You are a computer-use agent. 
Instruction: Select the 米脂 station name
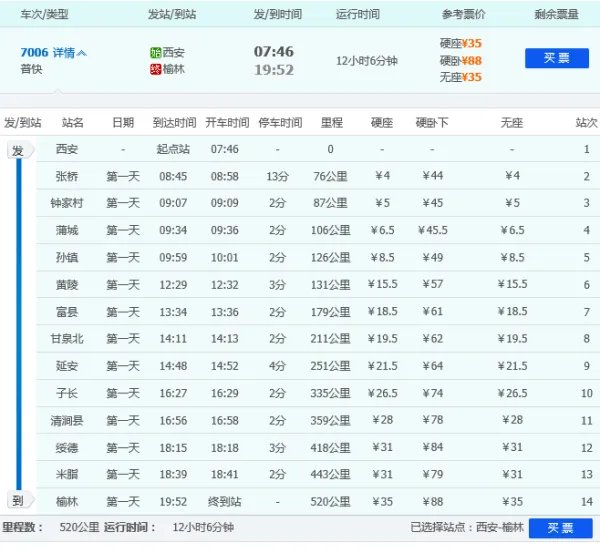67,475
